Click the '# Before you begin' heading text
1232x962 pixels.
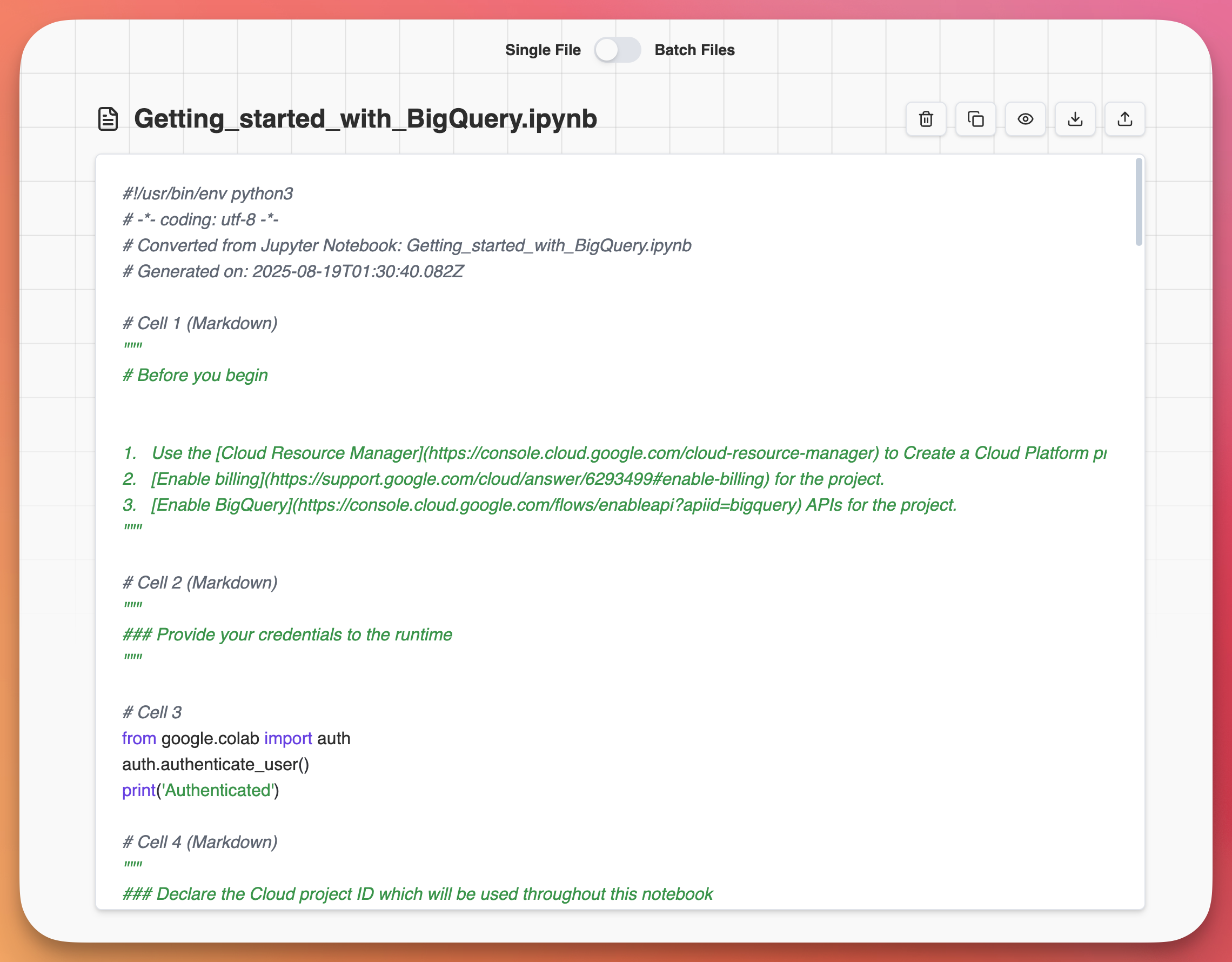pyautogui.click(x=195, y=375)
